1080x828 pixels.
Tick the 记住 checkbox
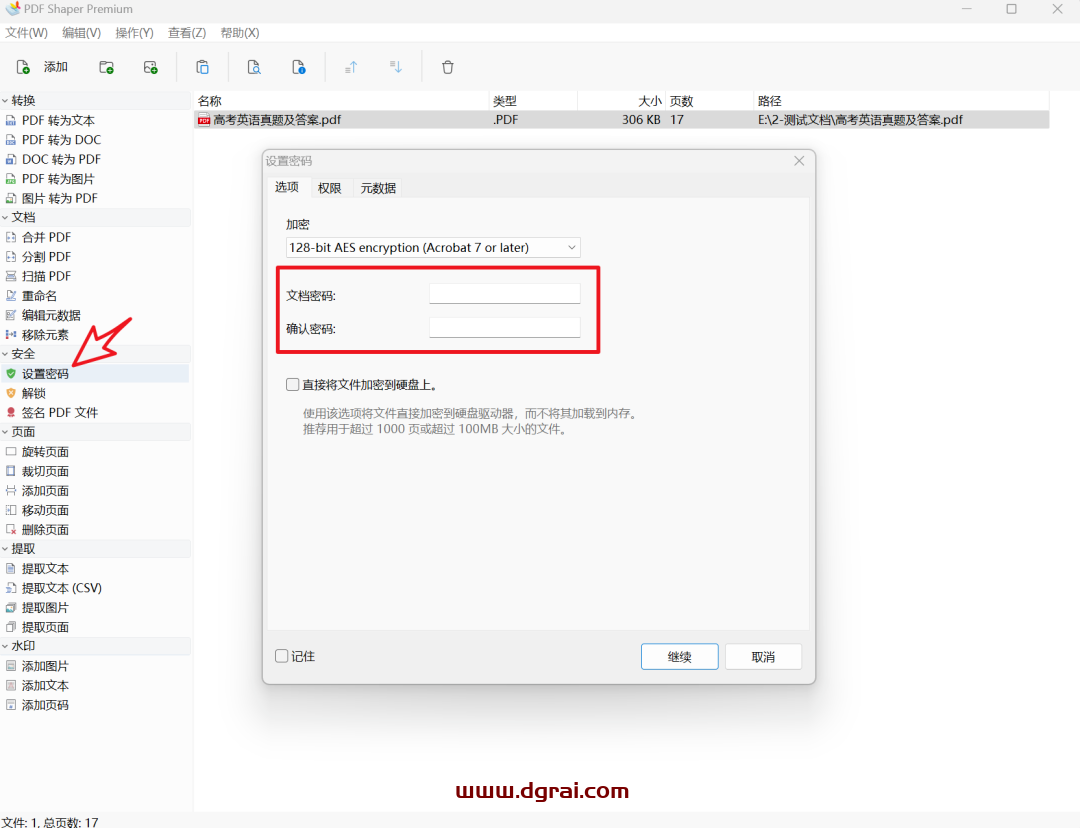click(282, 656)
